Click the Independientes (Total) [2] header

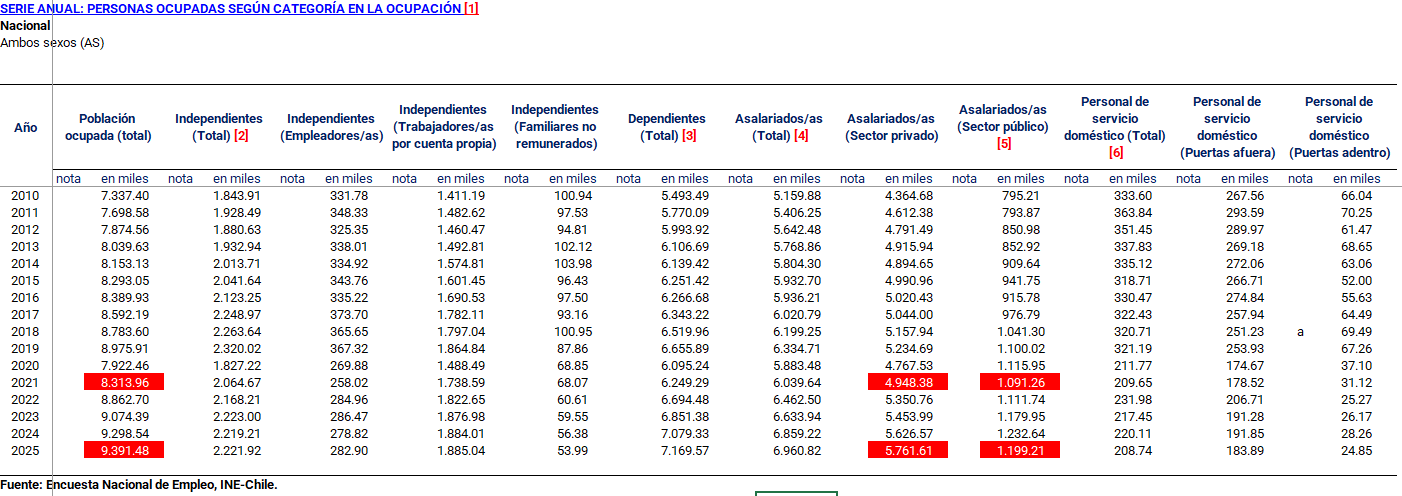(x=218, y=127)
